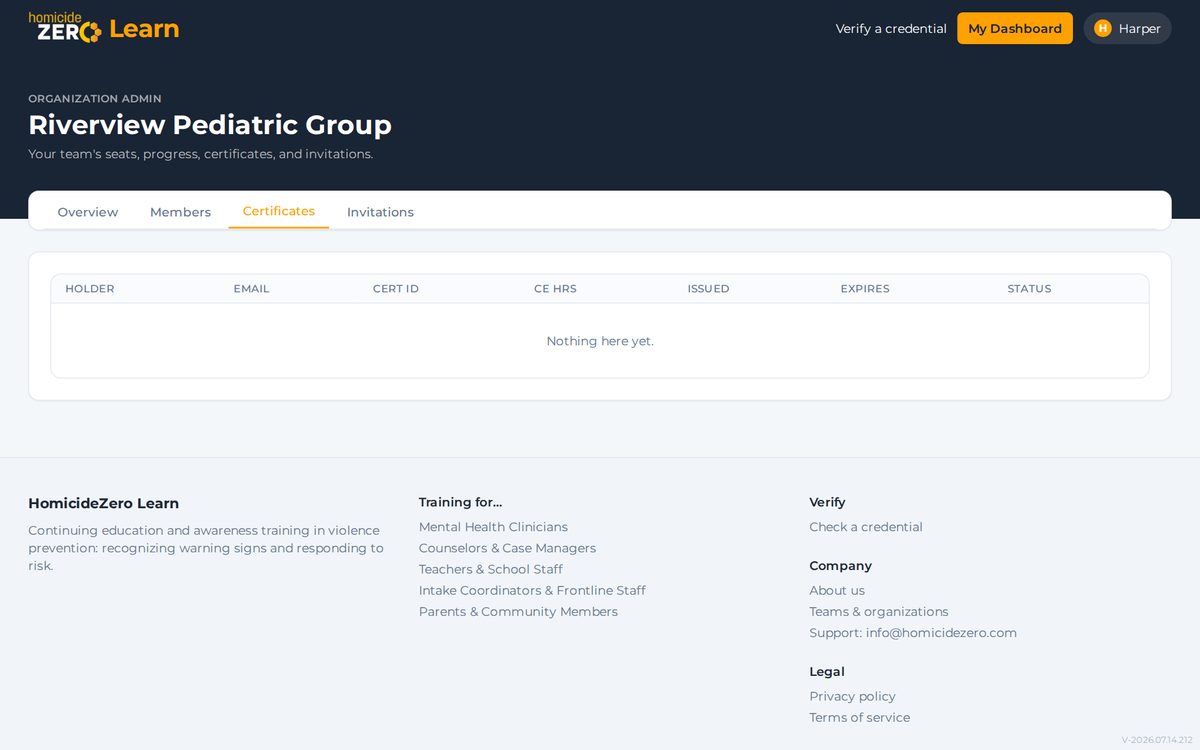Viewport: 1200px width, 750px height.
Task: Click the Legal footer heading
Action: (x=827, y=672)
